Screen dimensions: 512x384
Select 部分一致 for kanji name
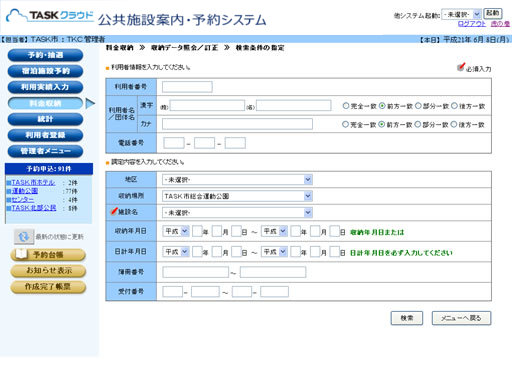(418, 106)
